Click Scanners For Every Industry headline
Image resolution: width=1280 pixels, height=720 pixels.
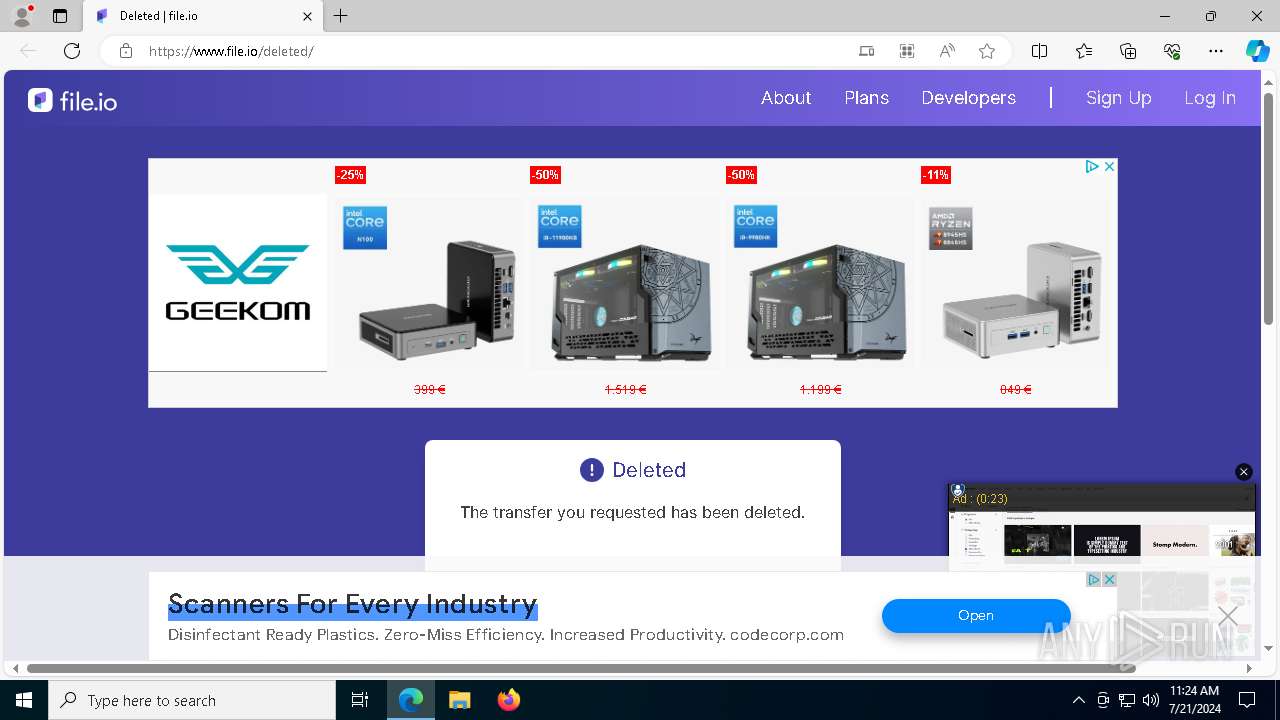coord(352,604)
